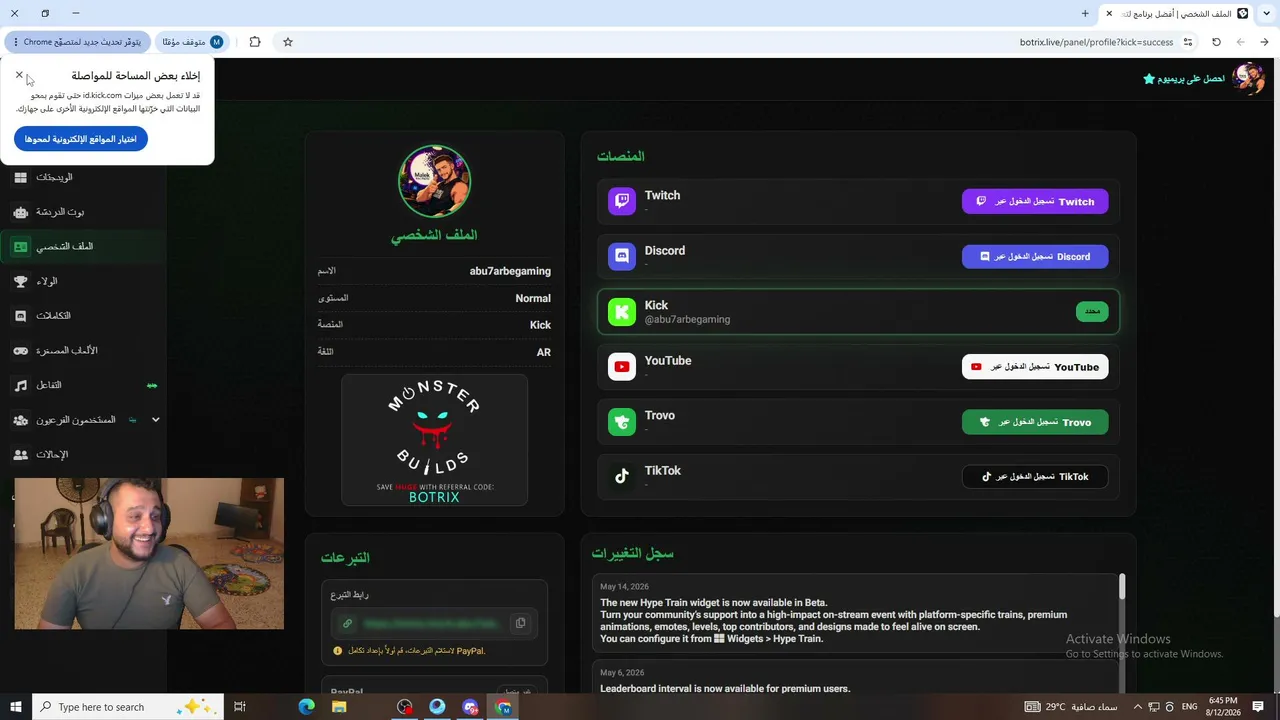
Task: Close the free up space popup
Action: coord(19,75)
